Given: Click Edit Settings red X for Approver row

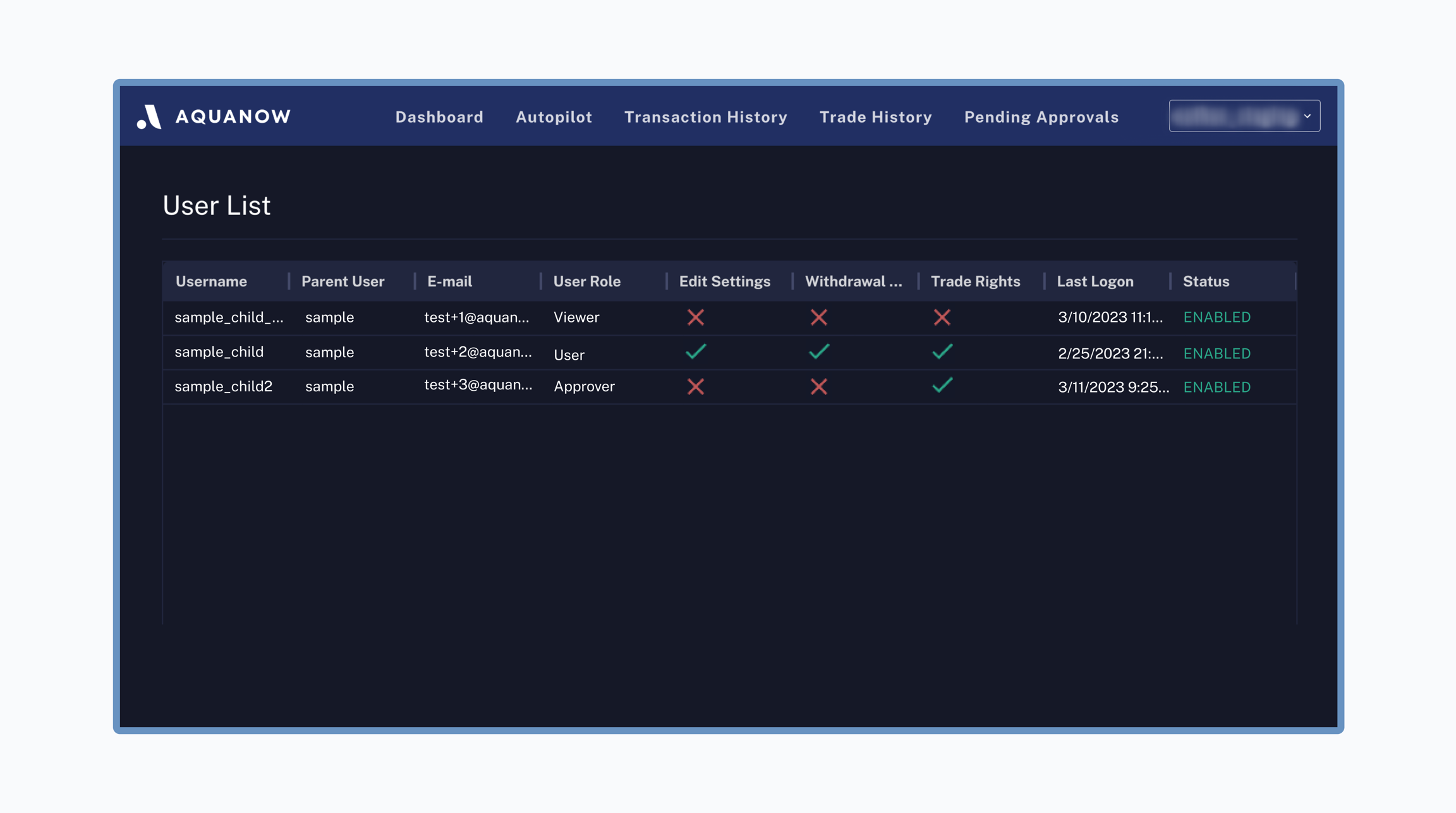Looking at the screenshot, I should pos(695,386).
